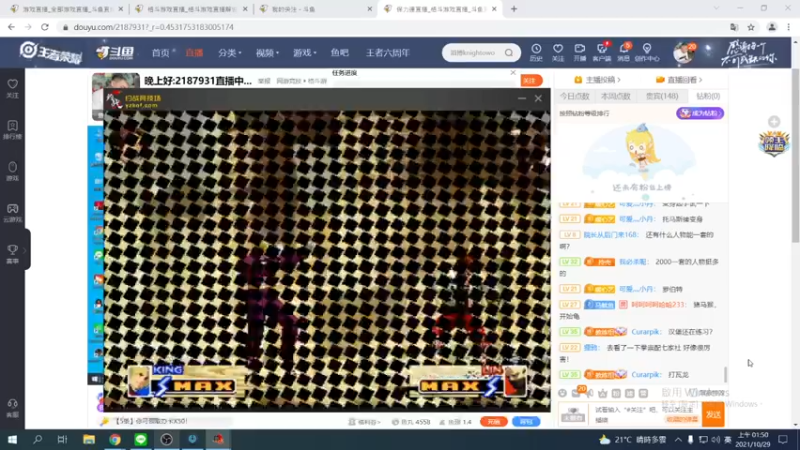
Task: Bookmark this page with the star icon
Action: [x=751, y=27]
